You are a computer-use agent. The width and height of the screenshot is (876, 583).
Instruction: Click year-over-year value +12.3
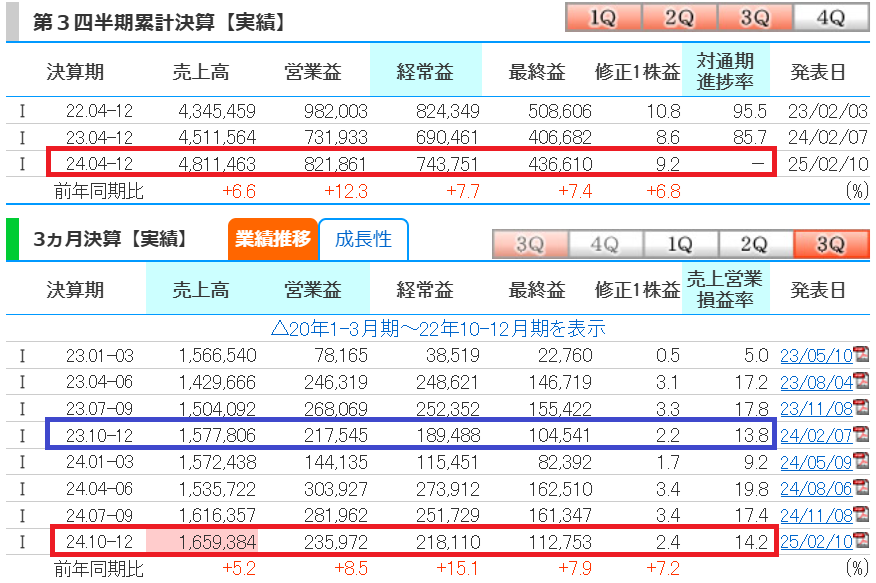click(346, 192)
